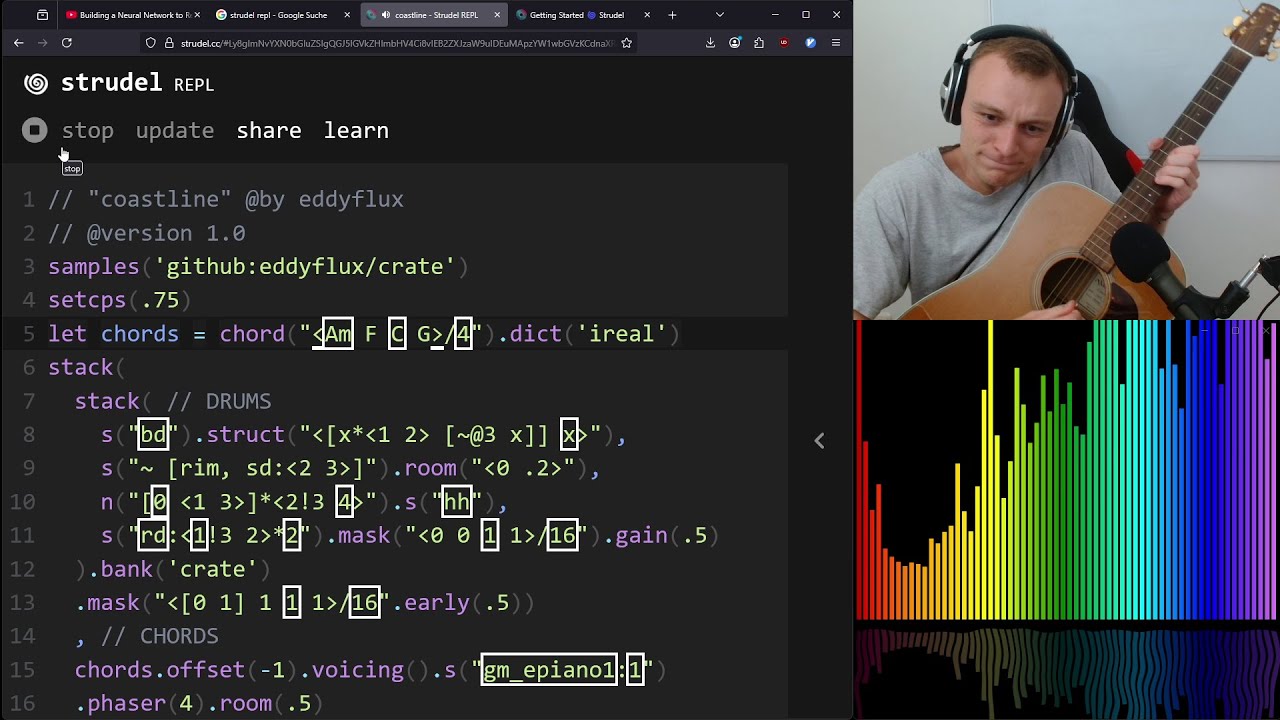1280x720 pixels.
Task: Click the // DRUMS comment
Action: [219, 401]
